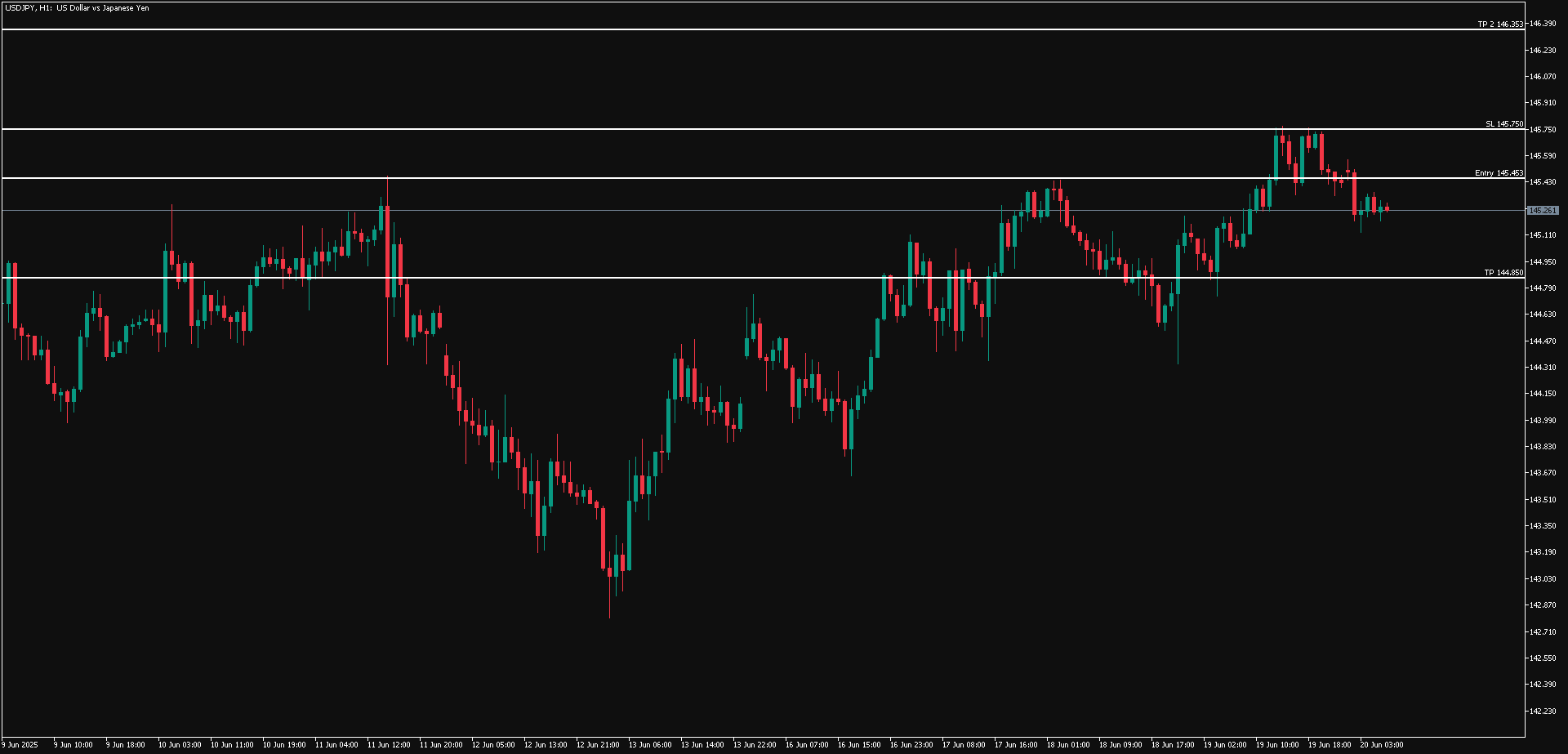1568x754 pixels.
Task: Select the SL 145.750 stop loss label
Action: click(1503, 124)
